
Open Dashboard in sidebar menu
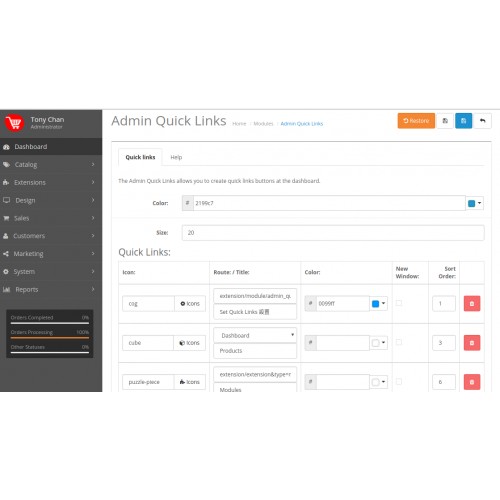pyautogui.click(x=51, y=147)
